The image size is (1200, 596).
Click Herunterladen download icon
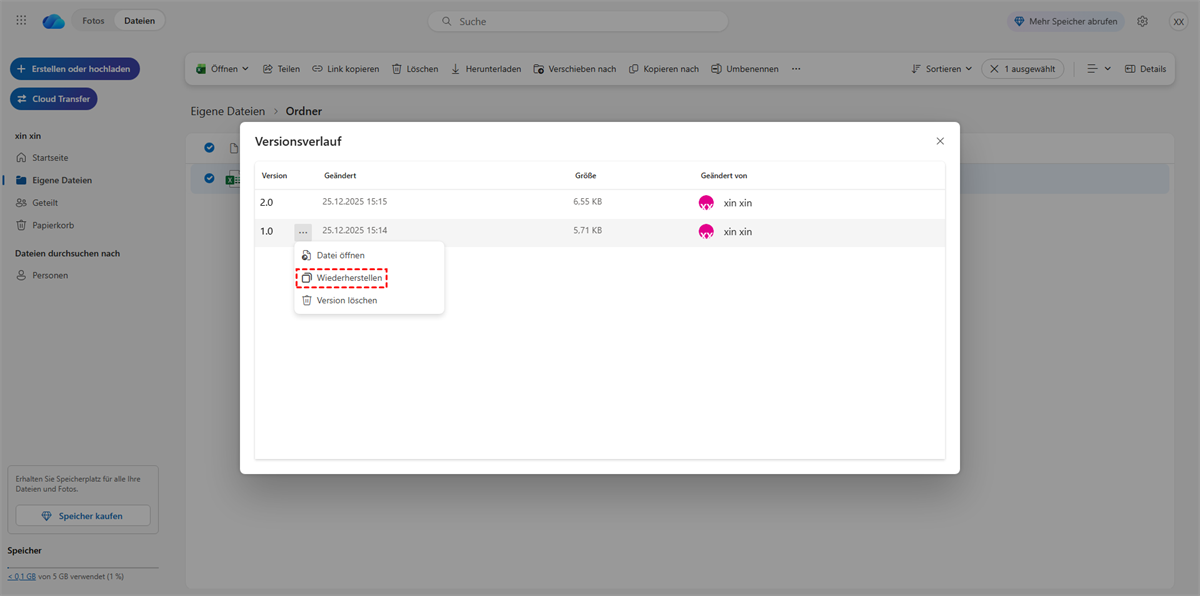[456, 69]
